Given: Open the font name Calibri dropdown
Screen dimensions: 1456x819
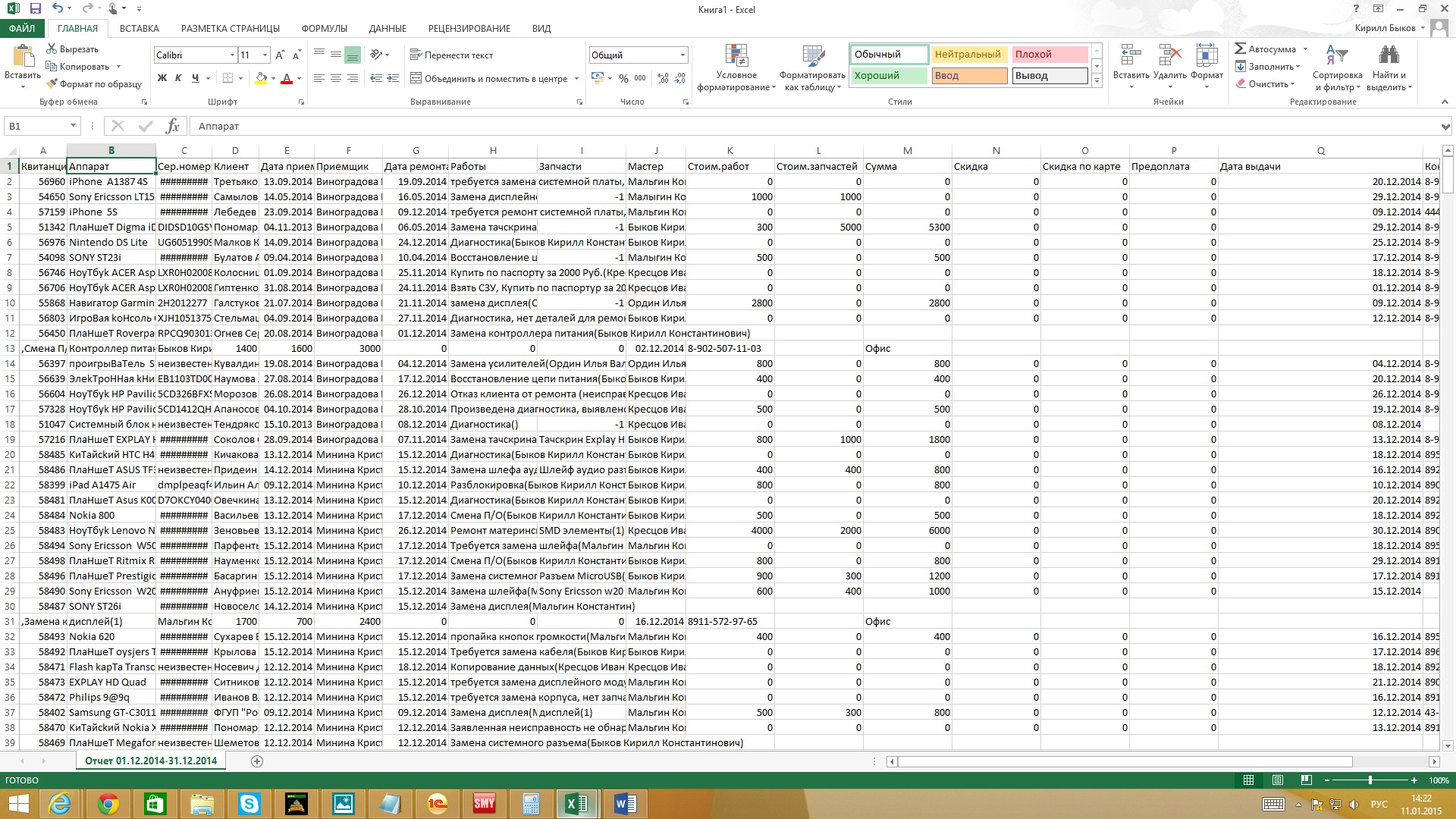Looking at the screenshot, I should coord(232,55).
